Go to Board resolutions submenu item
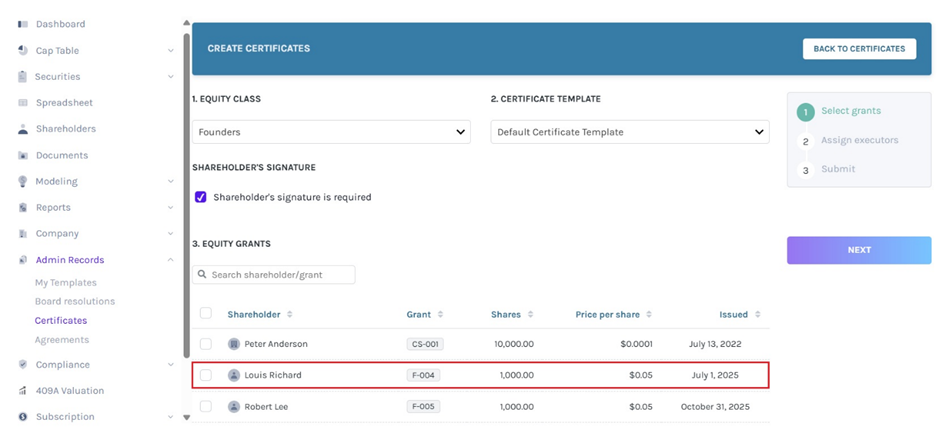This screenshot has height=430, width=939. (x=75, y=301)
